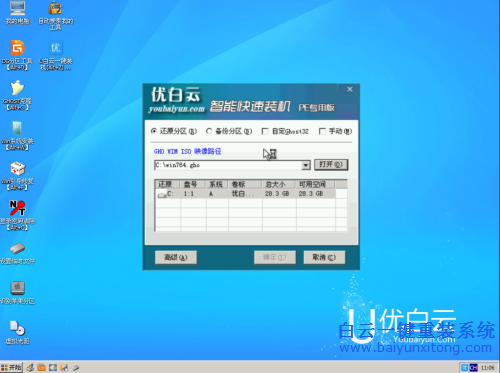Launch the DG partition tool (Alt+D) icon

click(x=17, y=55)
